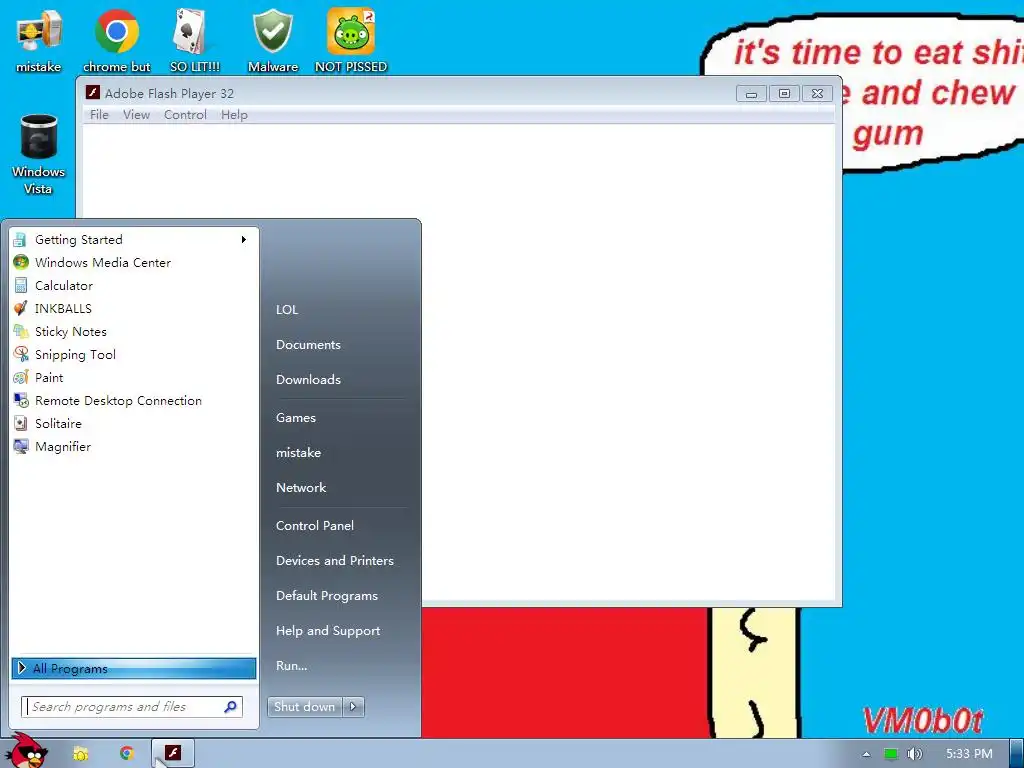Viewport: 1024px width, 768px height.
Task: Minimize the Adobe Flash Player window
Action: [751, 94]
